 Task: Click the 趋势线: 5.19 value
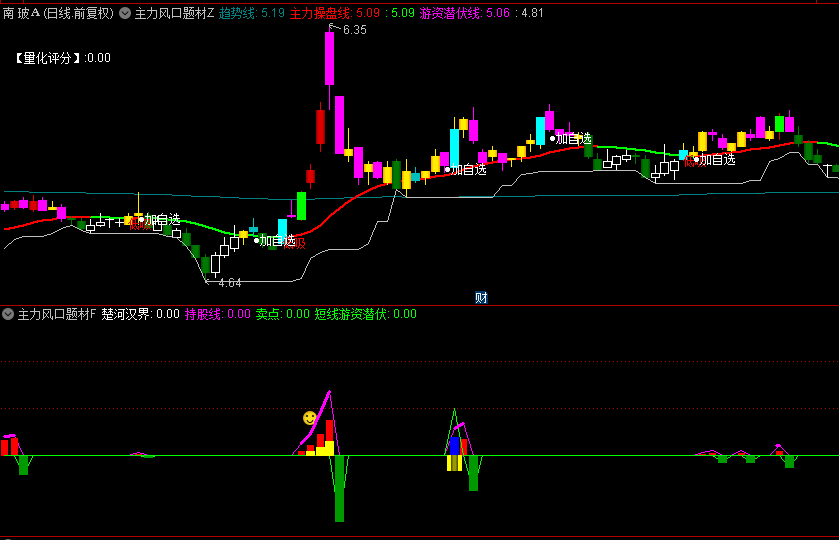pos(251,13)
